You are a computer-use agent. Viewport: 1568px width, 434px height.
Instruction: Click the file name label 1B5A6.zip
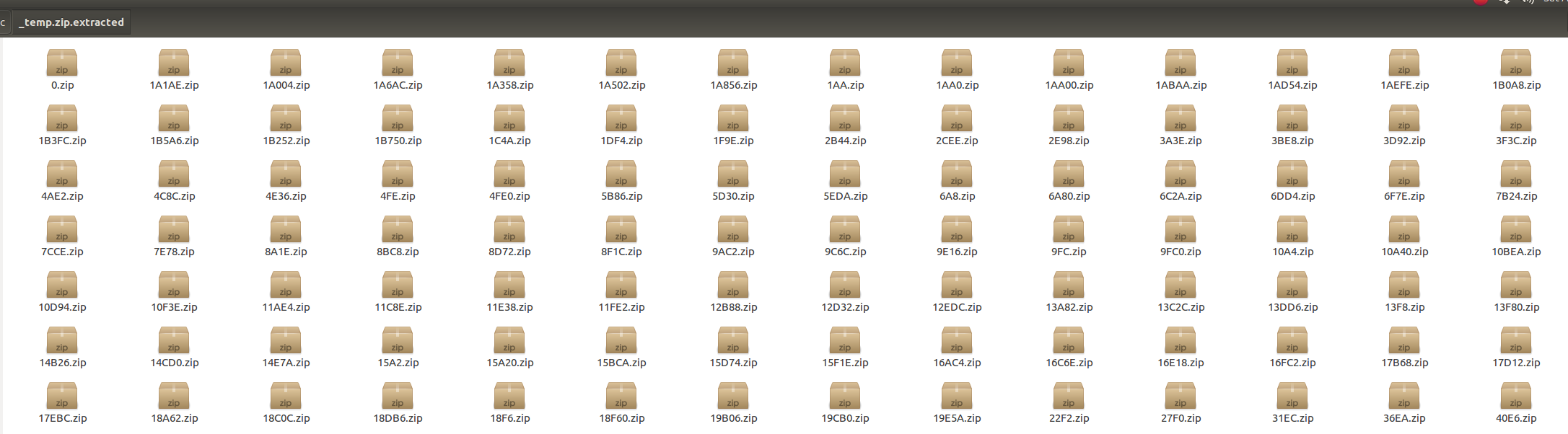[x=174, y=141]
